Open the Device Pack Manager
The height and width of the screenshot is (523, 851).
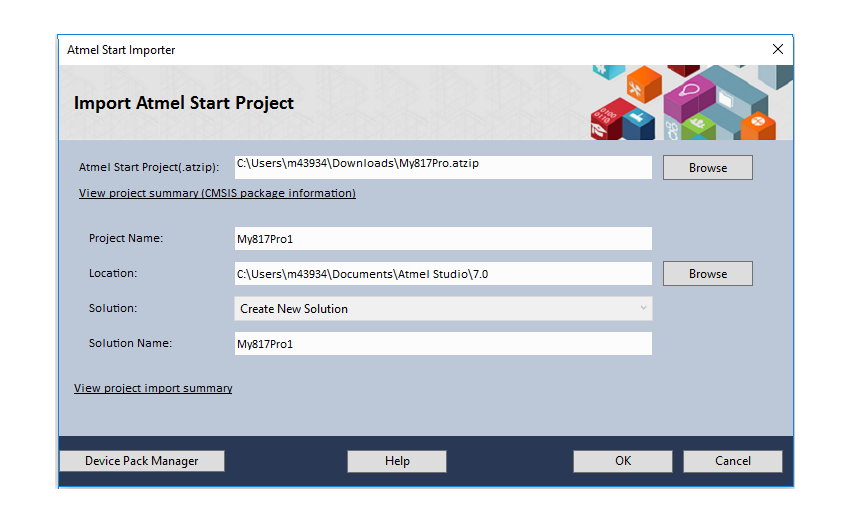coord(141,461)
